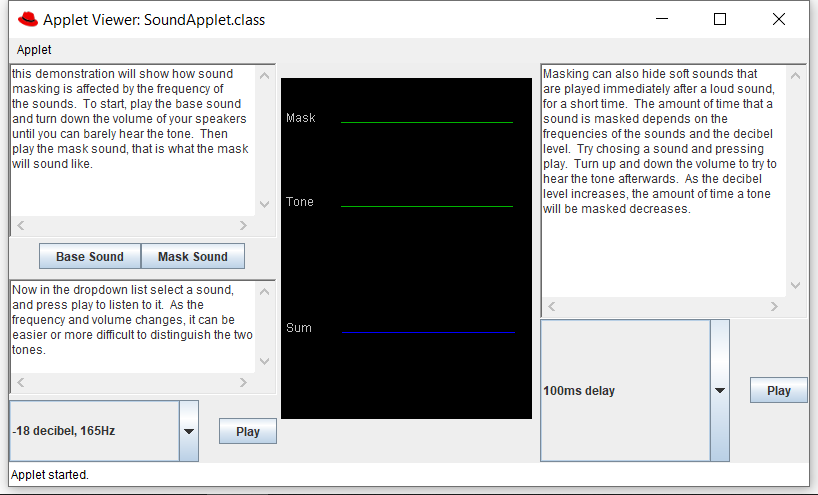Click the Base Sound button
The width and height of the screenshot is (818, 495).
90,257
